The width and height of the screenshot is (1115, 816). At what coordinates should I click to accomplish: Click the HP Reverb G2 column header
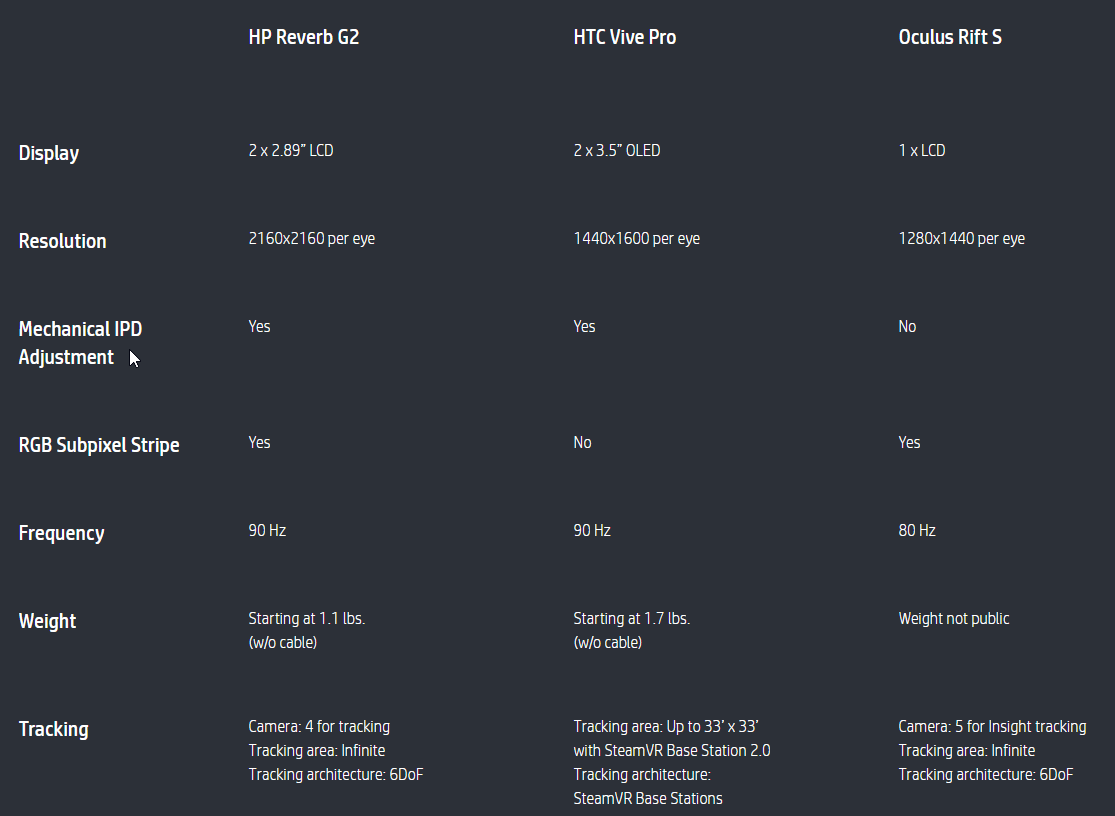click(304, 37)
